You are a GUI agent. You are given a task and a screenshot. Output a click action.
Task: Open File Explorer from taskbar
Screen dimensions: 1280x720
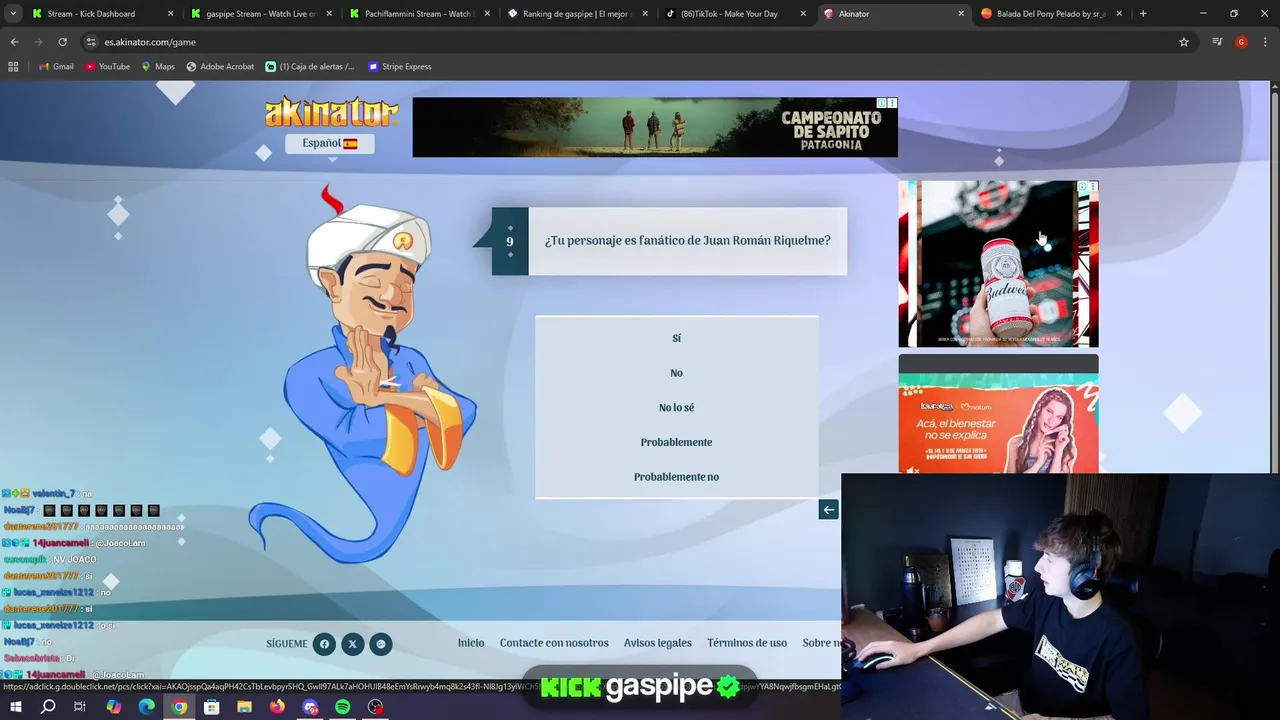[x=244, y=706]
